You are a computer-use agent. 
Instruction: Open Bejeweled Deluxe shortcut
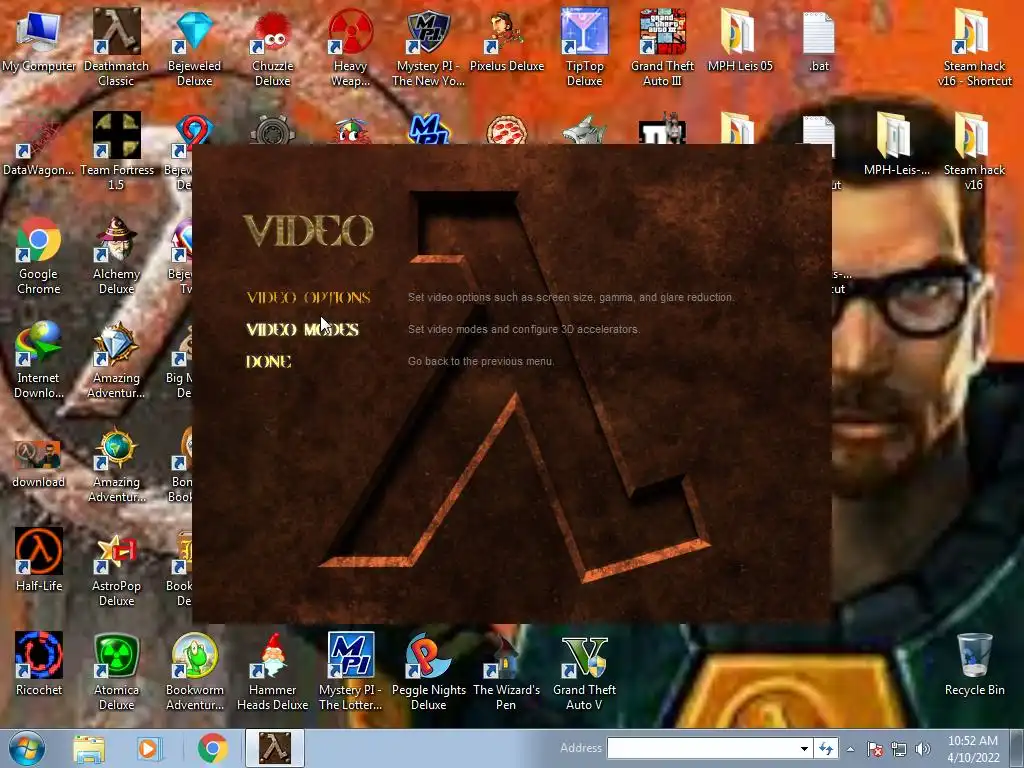click(194, 47)
